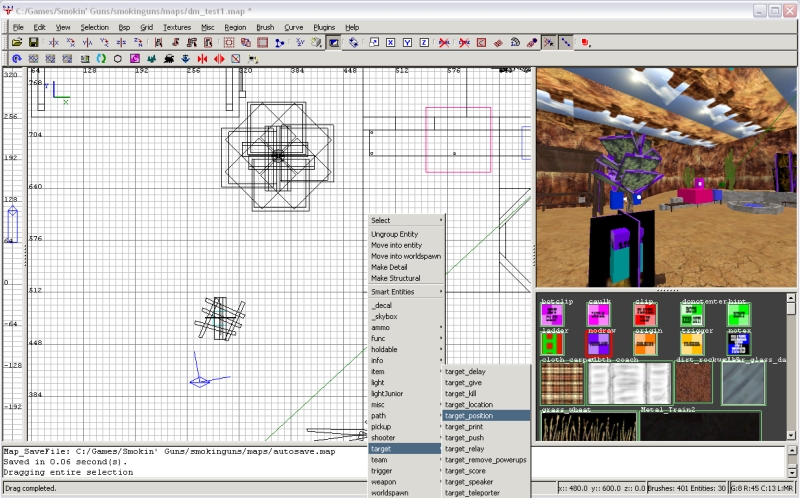This screenshot has height=498, width=800.
Task: Expand the func entity submenu
Action: (407, 338)
